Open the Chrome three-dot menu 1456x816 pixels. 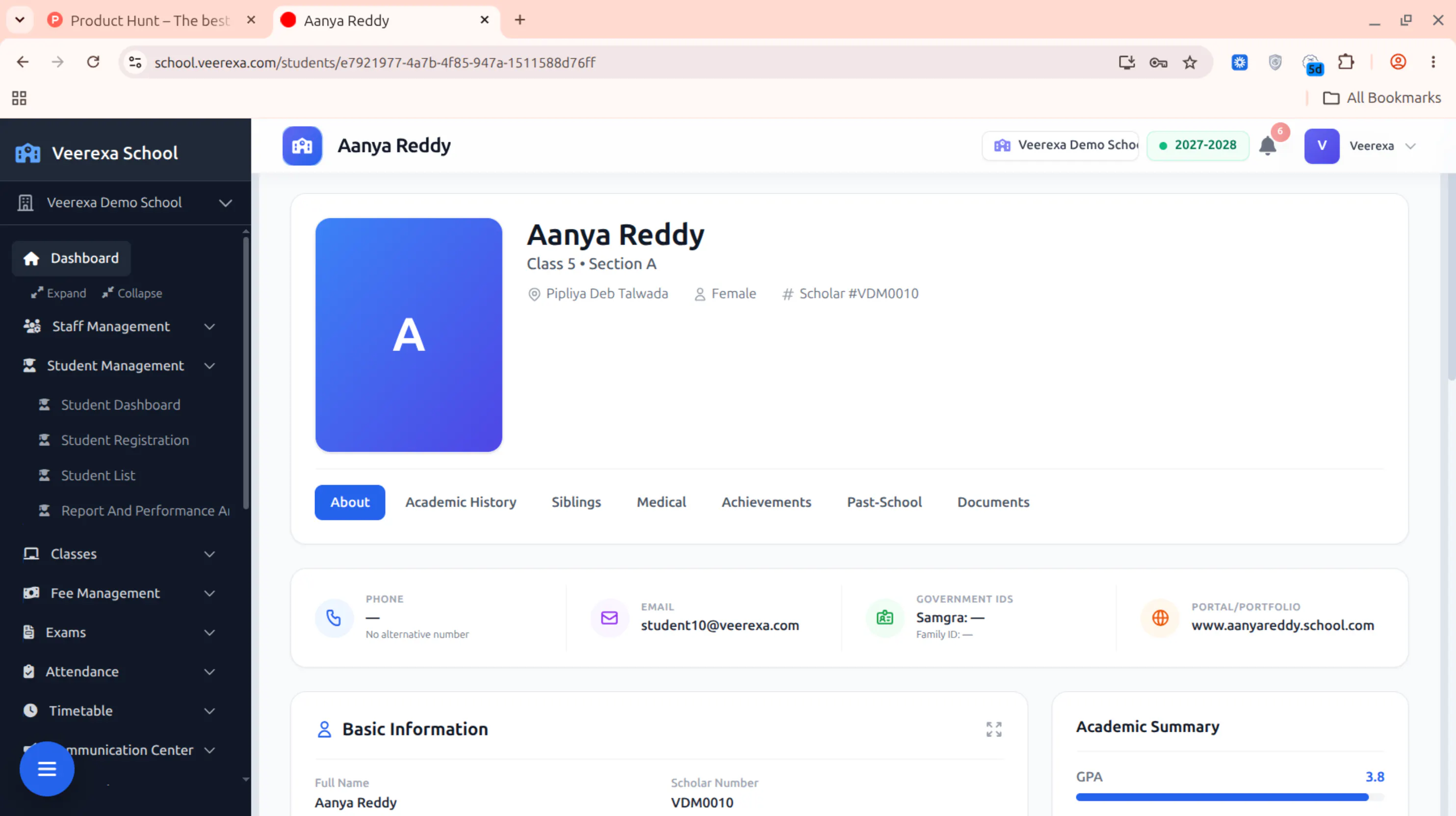(1433, 62)
